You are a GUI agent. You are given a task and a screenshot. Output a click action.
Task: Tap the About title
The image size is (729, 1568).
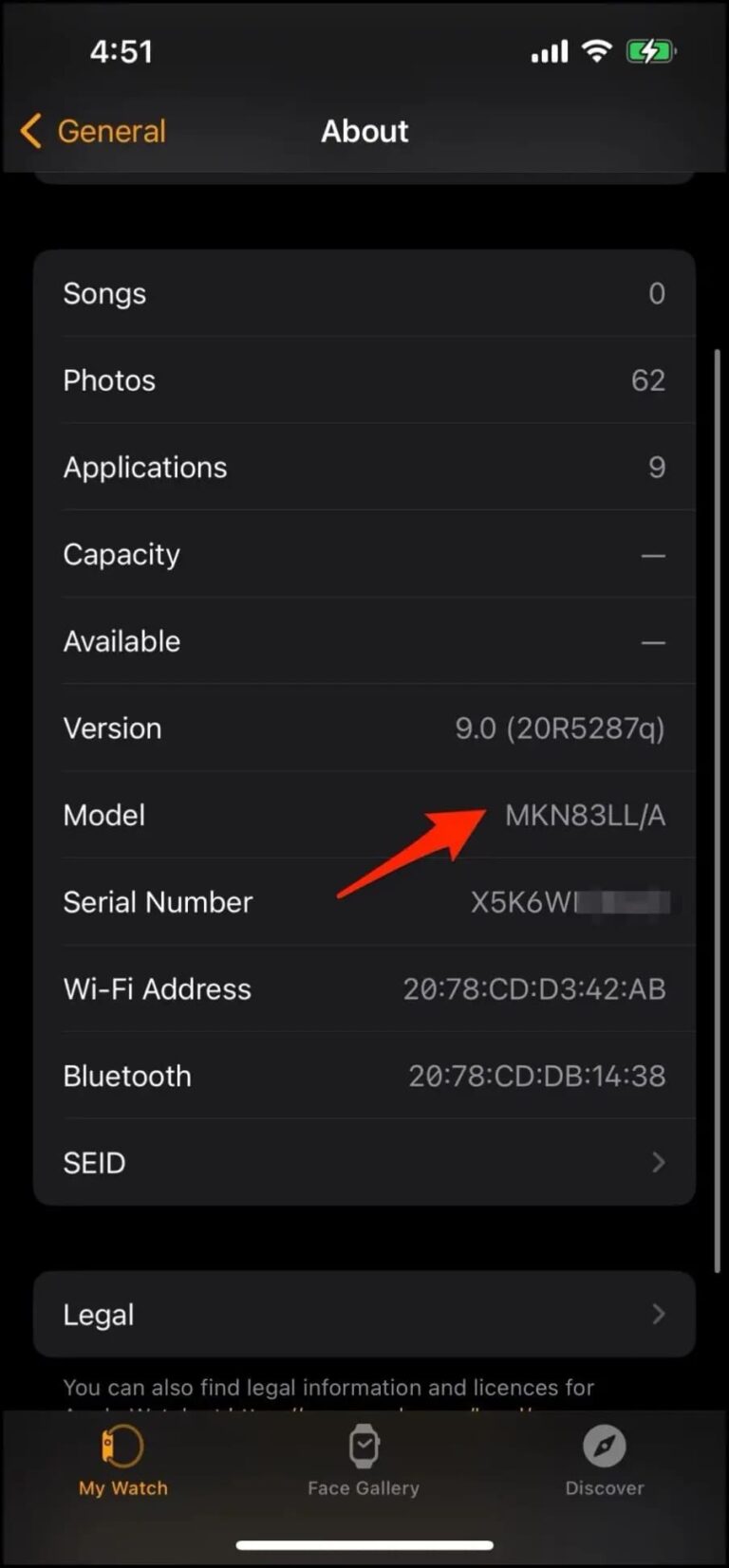click(x=364, y=131)
